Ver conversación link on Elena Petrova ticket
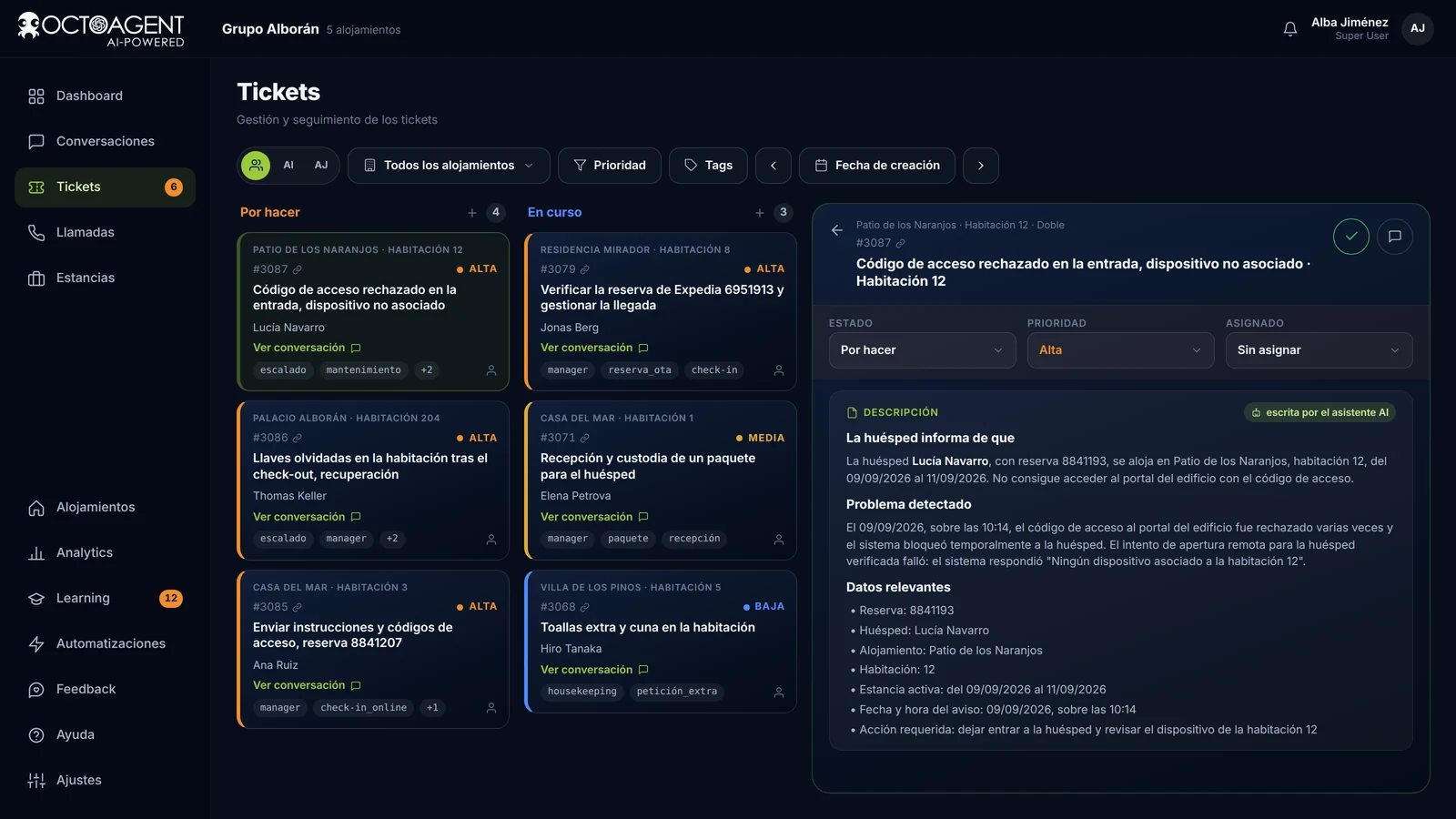The width and height of the screenshot is (1456, 819). click(x=594, y=517)
